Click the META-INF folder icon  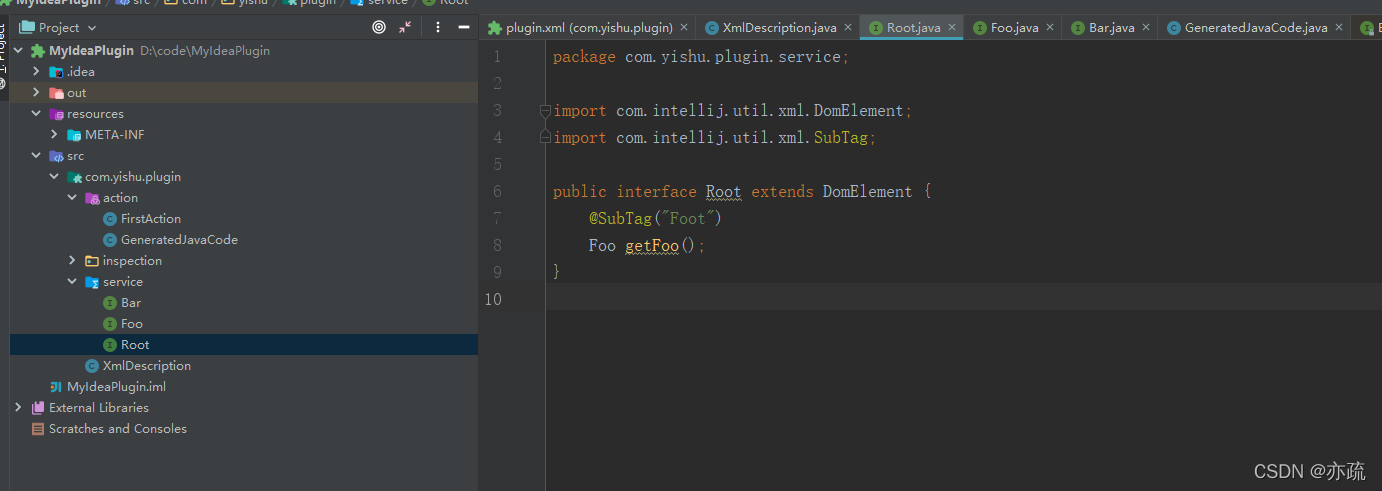point(74,135)
